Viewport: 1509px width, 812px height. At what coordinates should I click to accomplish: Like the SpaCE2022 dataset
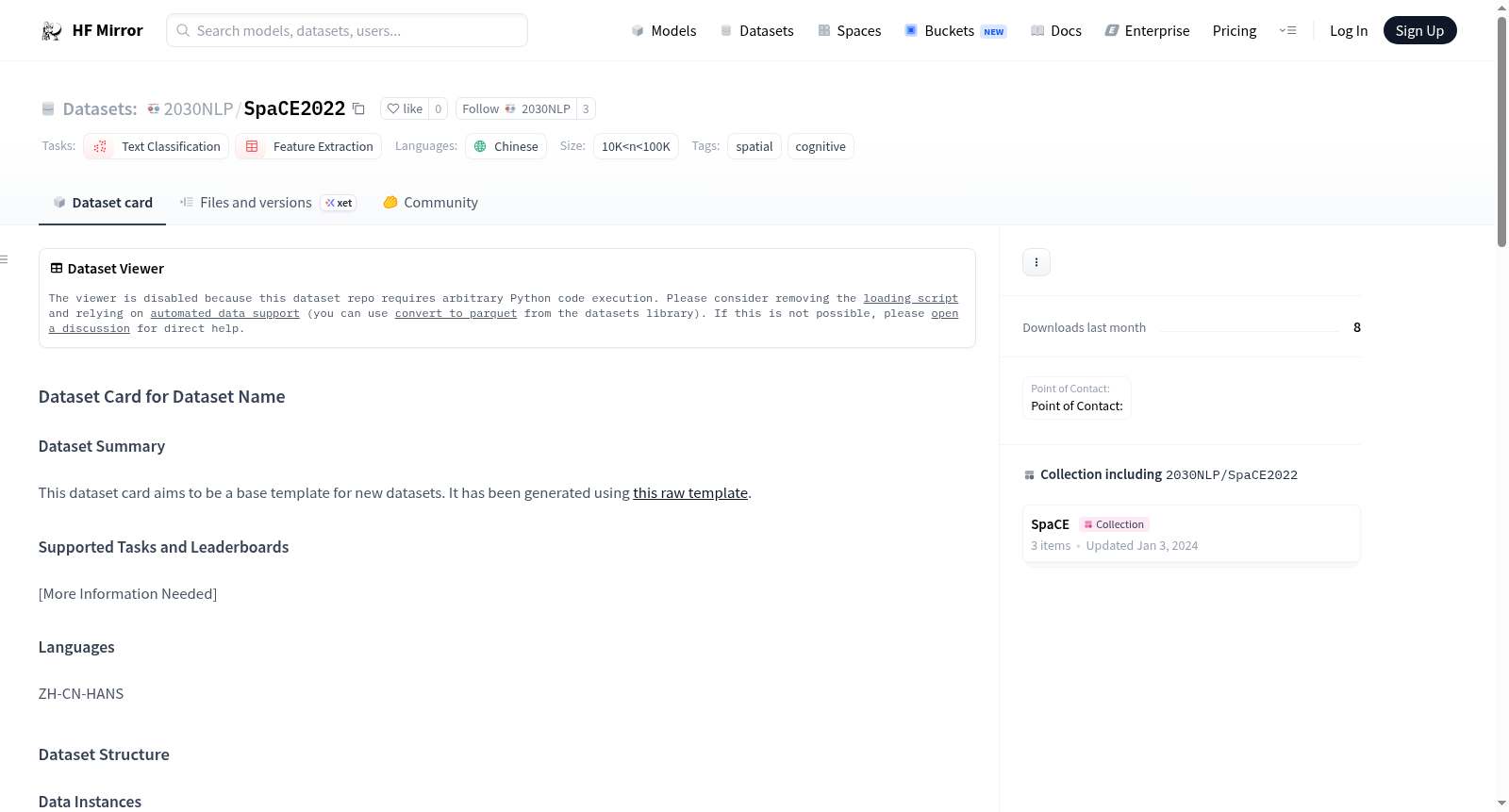(405, 108)
